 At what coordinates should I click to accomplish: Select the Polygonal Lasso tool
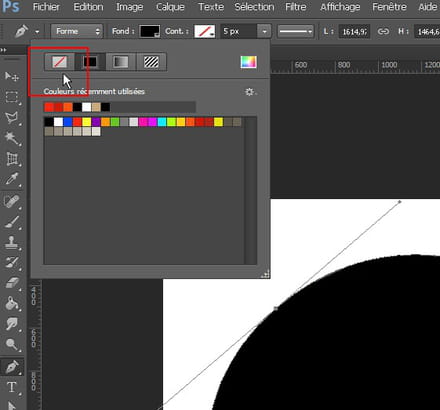12,118
